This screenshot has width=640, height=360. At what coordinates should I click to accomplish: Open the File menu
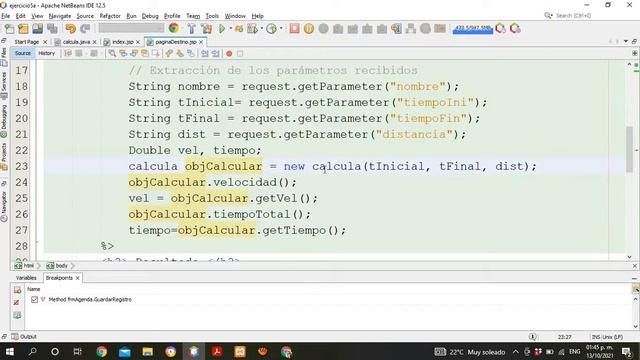(6, 16)
